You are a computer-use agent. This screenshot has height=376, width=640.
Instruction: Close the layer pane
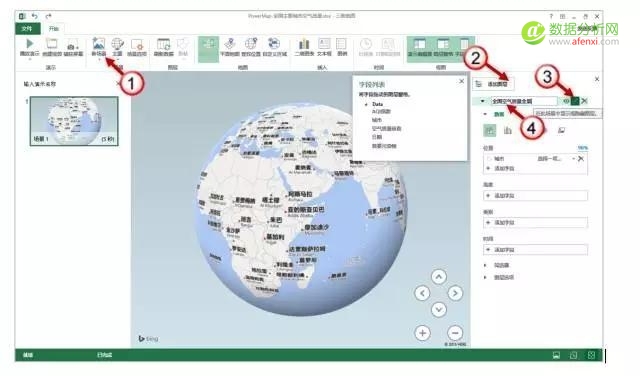tap(597, 79)
